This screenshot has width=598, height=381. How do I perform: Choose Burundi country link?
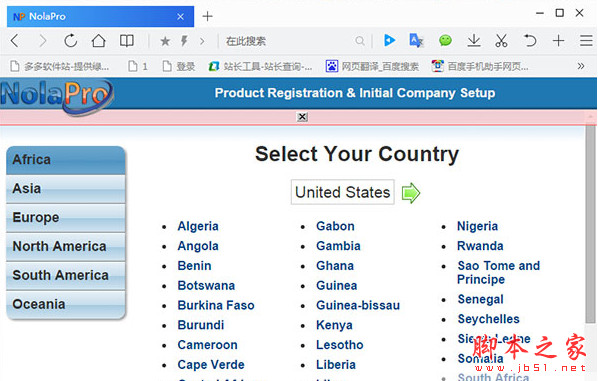coord(201,325)
